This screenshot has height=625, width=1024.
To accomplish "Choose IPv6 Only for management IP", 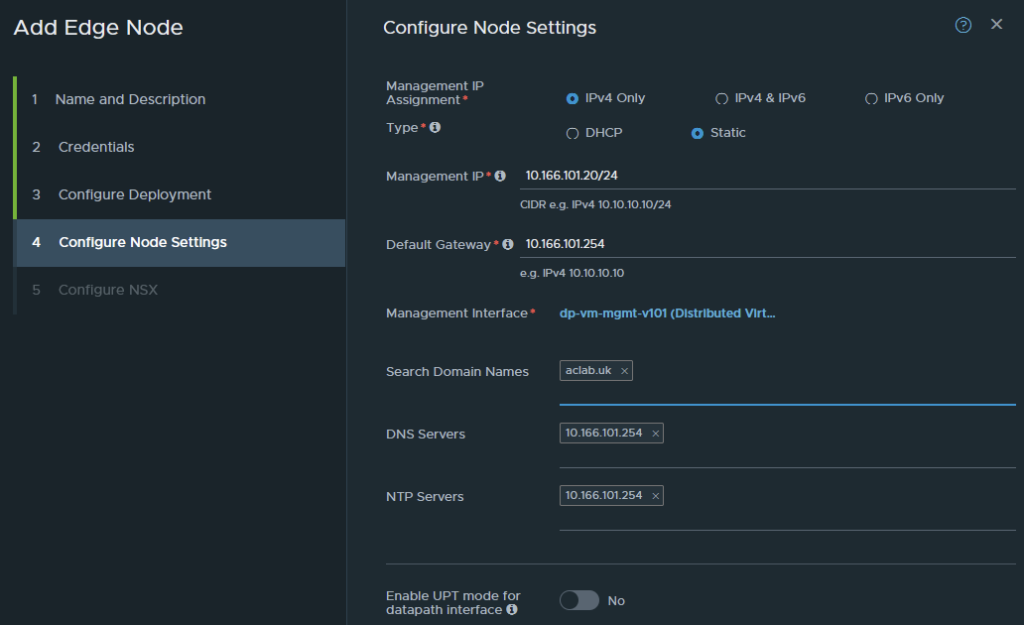I will 871,99.
